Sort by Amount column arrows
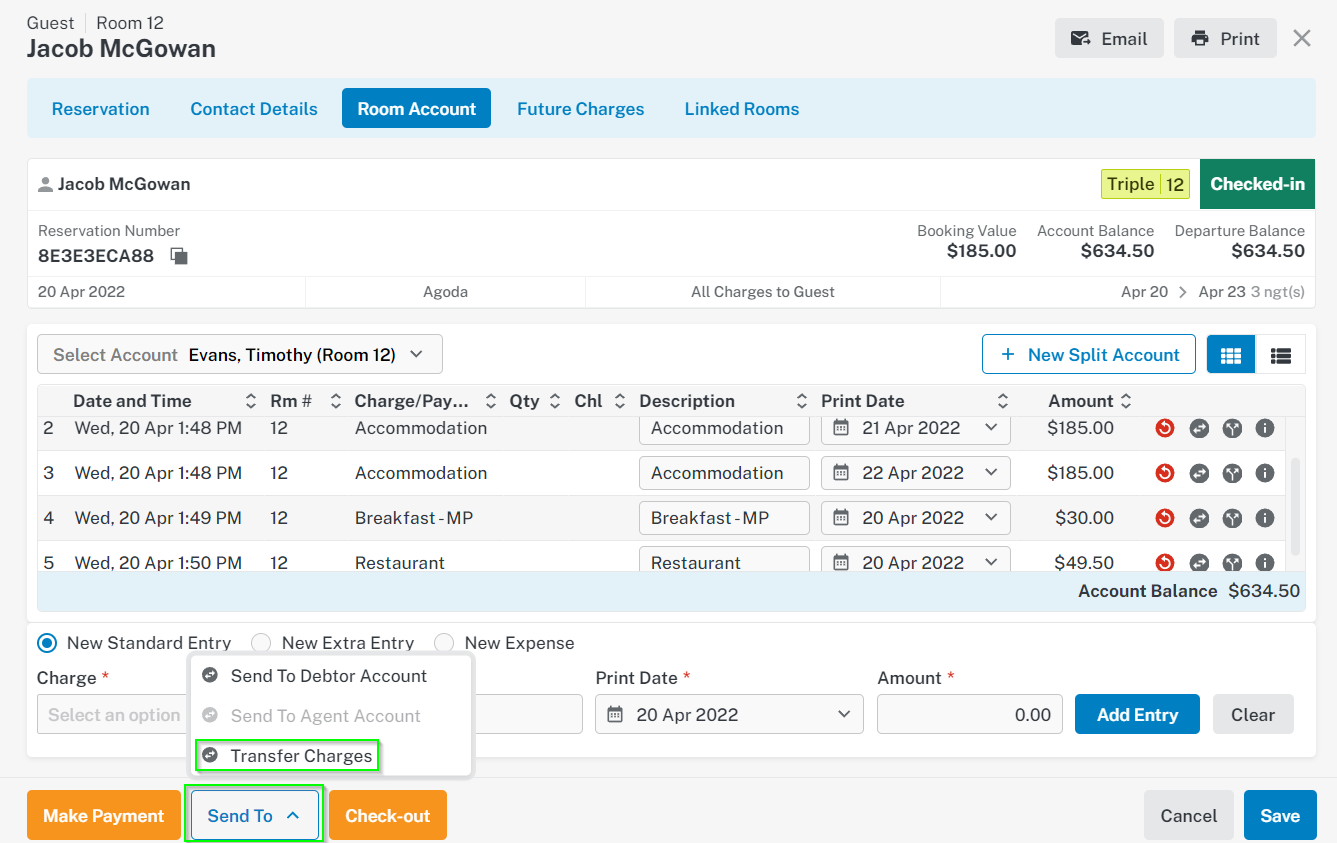Image resolution: width=1337 pixels, height=843 pixels. click(x=1126, y=401)
